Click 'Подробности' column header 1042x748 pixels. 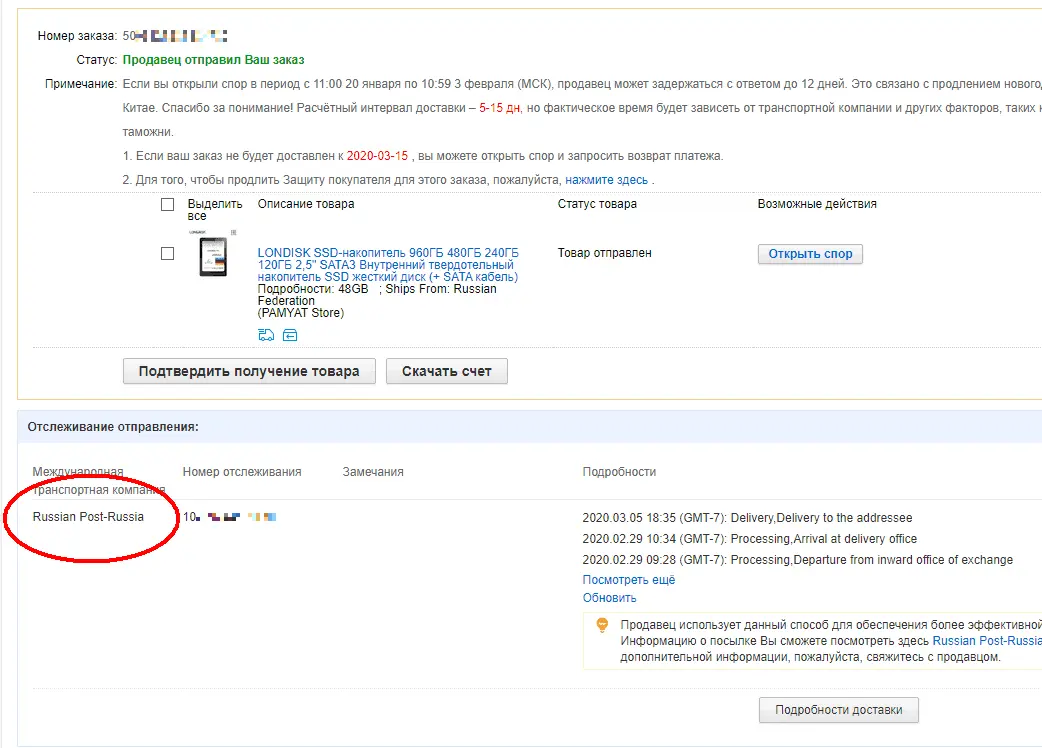(x=619, y=472)
